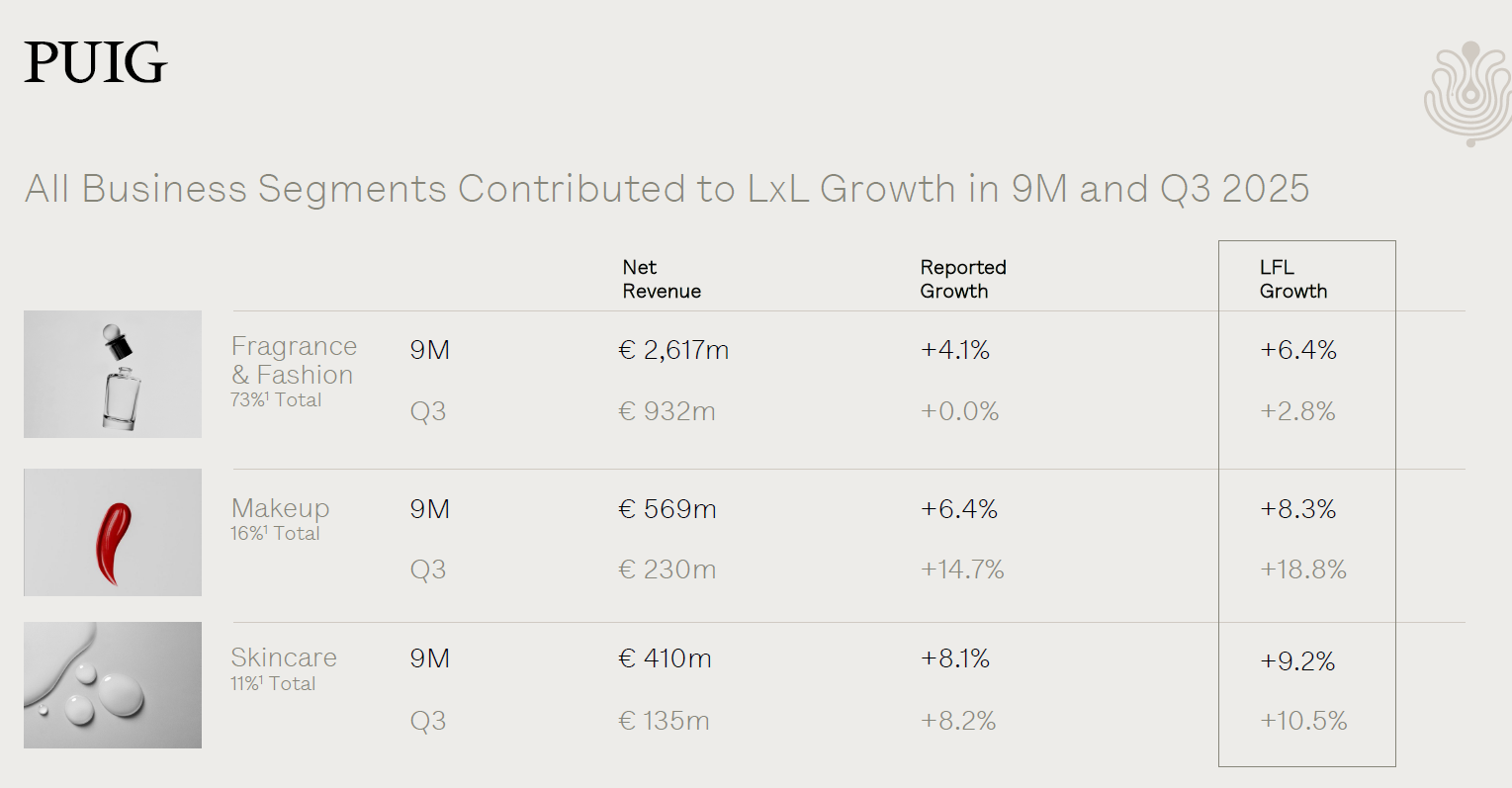Viewport: 1512px width, 788px height.
Task: Select the +18.8% LFL growth value
Action: [1303, 569]
